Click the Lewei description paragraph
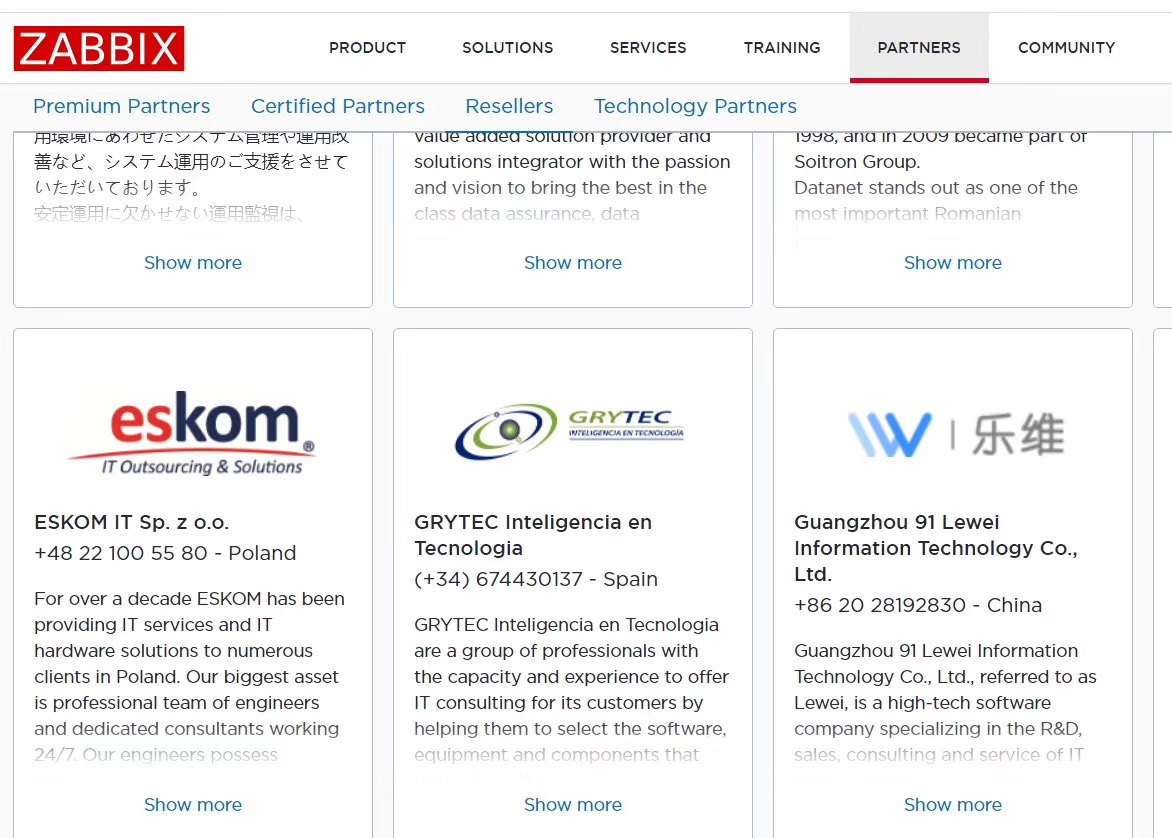The width and height of the screenshot is (1172, 838). 946,703
